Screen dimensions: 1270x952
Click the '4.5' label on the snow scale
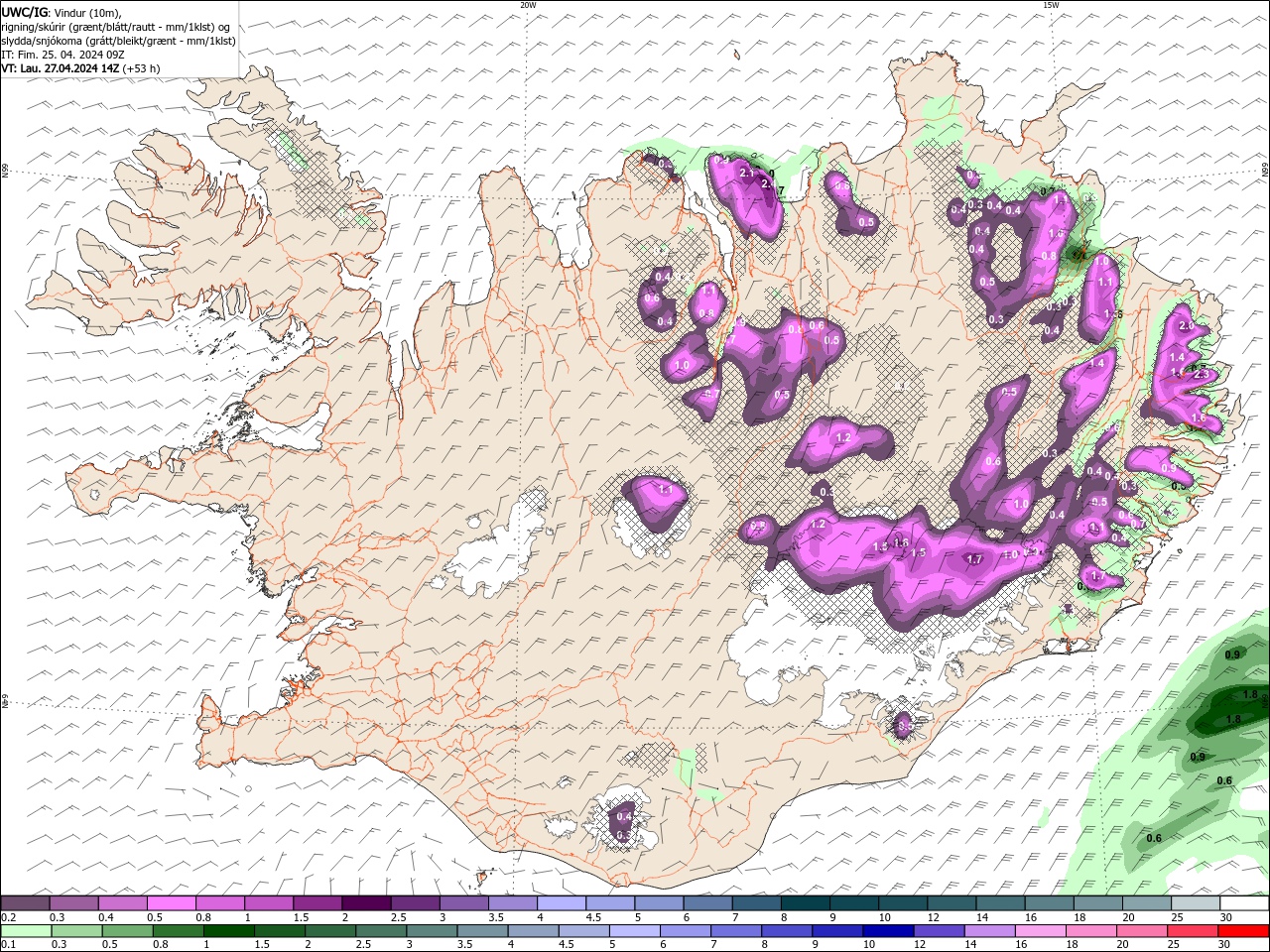pyautogui.click(x=593, y=917)
